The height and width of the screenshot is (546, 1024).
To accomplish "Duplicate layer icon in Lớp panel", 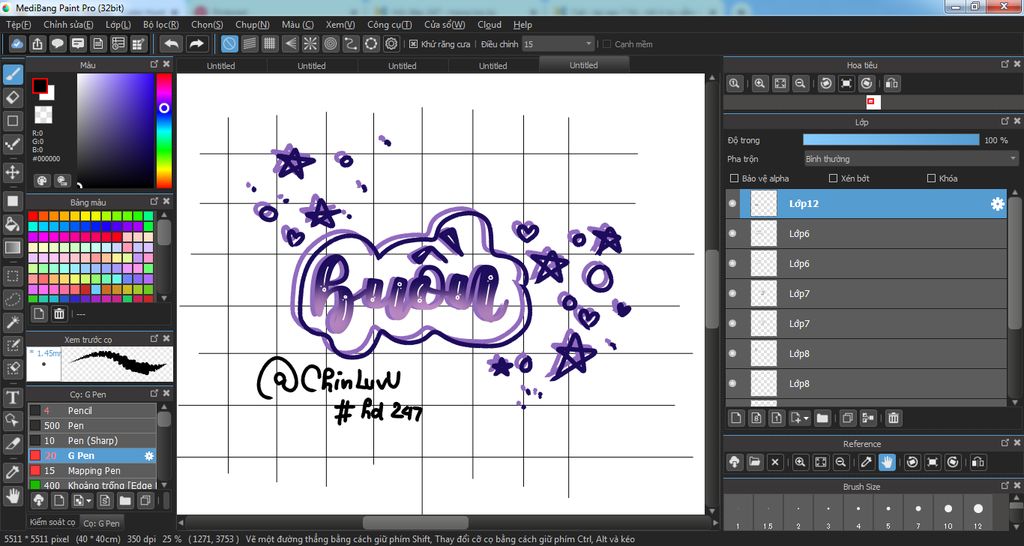I will pyautogui.click(x=847, y=418).
